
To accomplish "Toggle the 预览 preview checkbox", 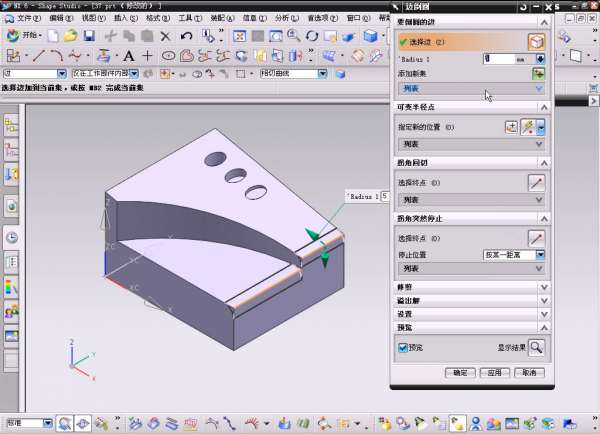I will 403,348.
